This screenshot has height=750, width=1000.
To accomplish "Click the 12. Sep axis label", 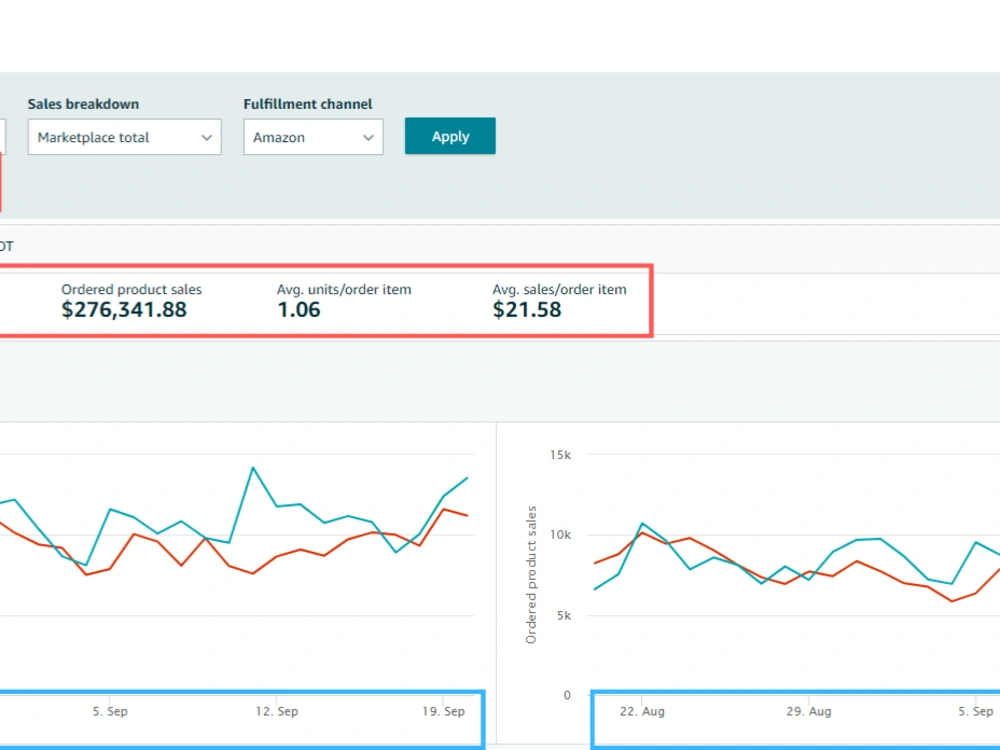I will pos(277,711).
